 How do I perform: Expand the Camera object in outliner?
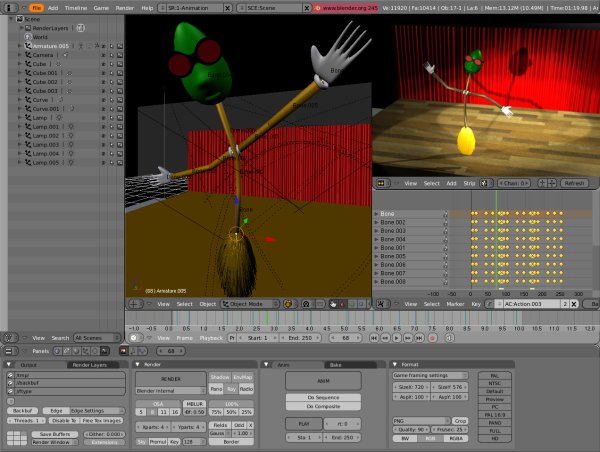coord(21,55)
